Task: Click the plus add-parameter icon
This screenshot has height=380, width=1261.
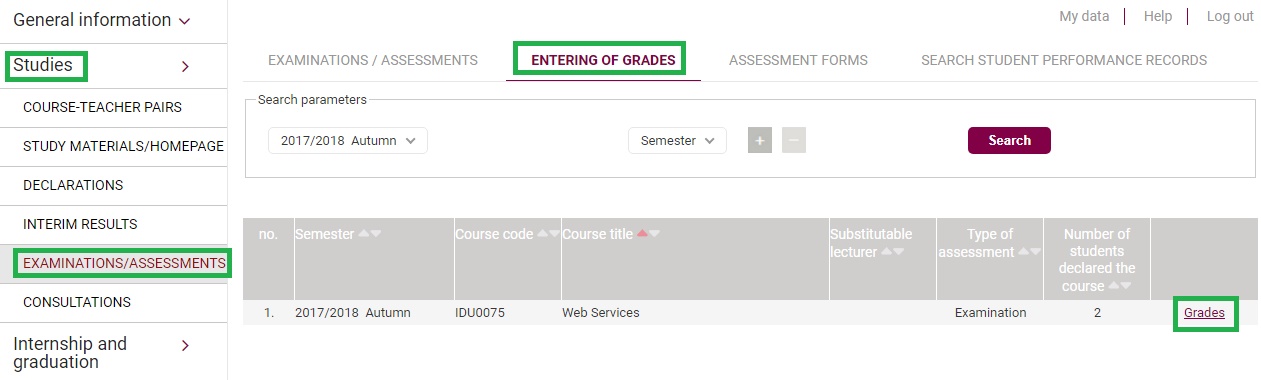Action: [x=760, y=141]
